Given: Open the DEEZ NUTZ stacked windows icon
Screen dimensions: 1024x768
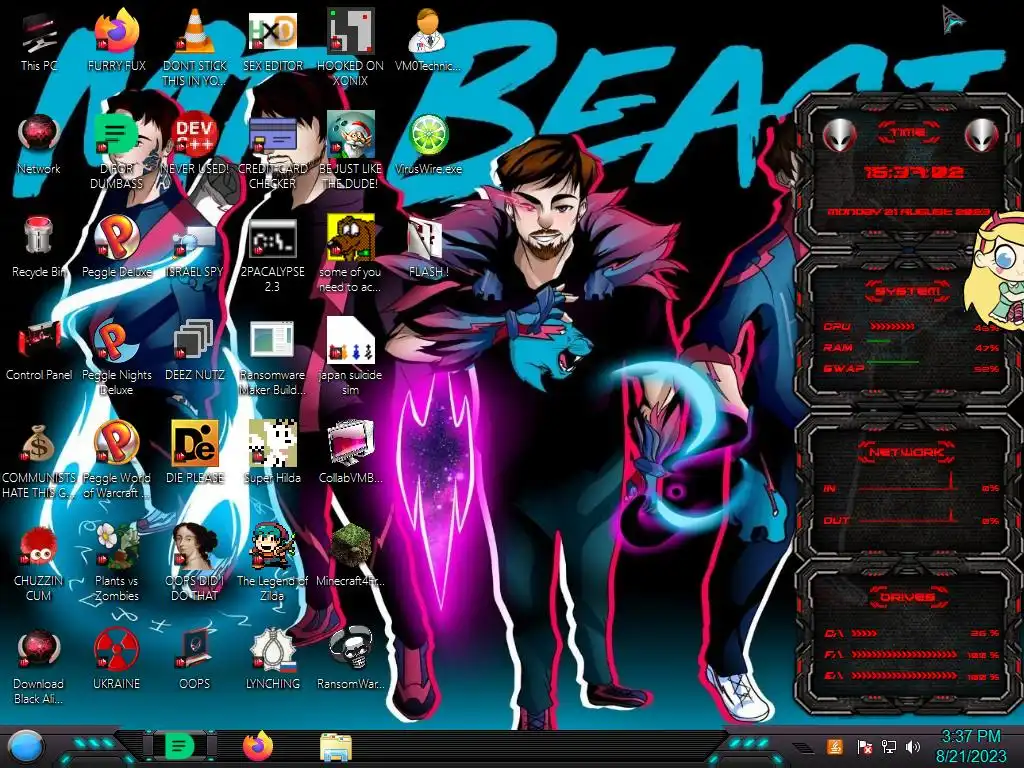Looking at the screenshot, I should 195,351.
